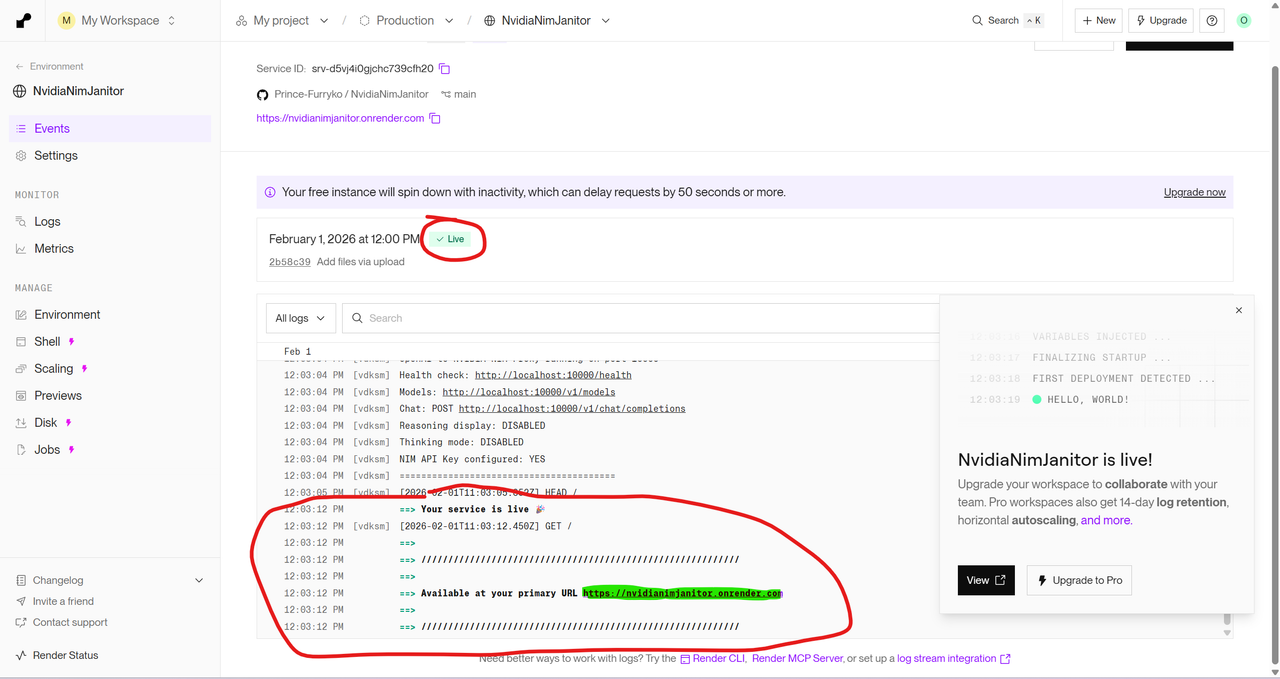
Task: Click Upgrade now link
Action: pyautogui.click(x=1194, y=192)
